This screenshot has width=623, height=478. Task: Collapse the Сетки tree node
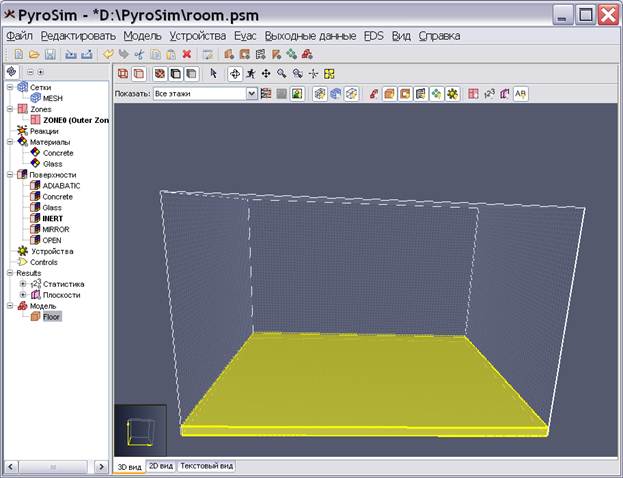[x=10, y=87]
